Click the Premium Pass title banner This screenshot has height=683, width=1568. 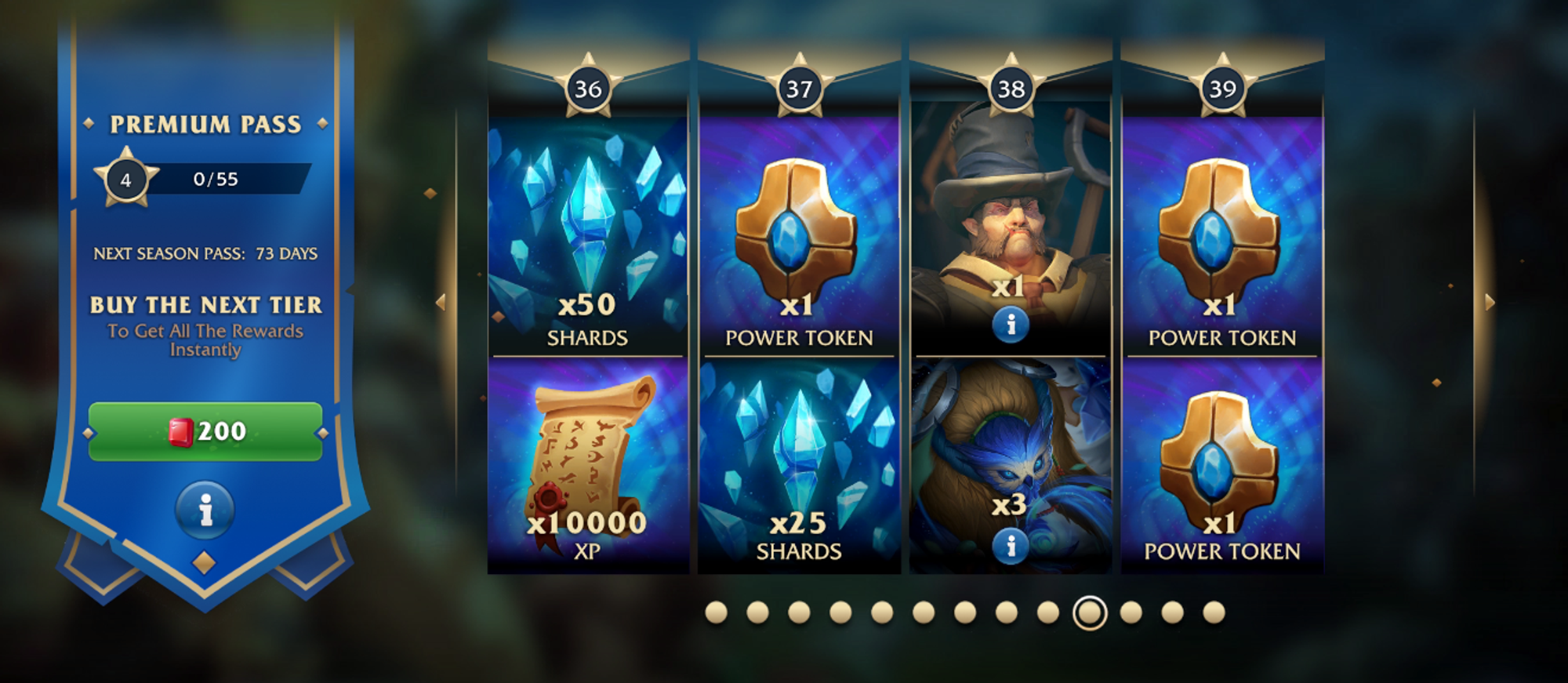tap(205, 124)
